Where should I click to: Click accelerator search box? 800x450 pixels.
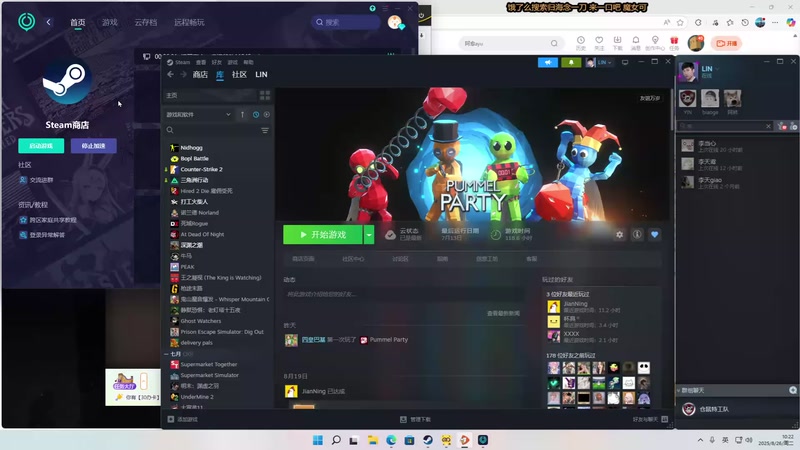click(x=346, y=22)
